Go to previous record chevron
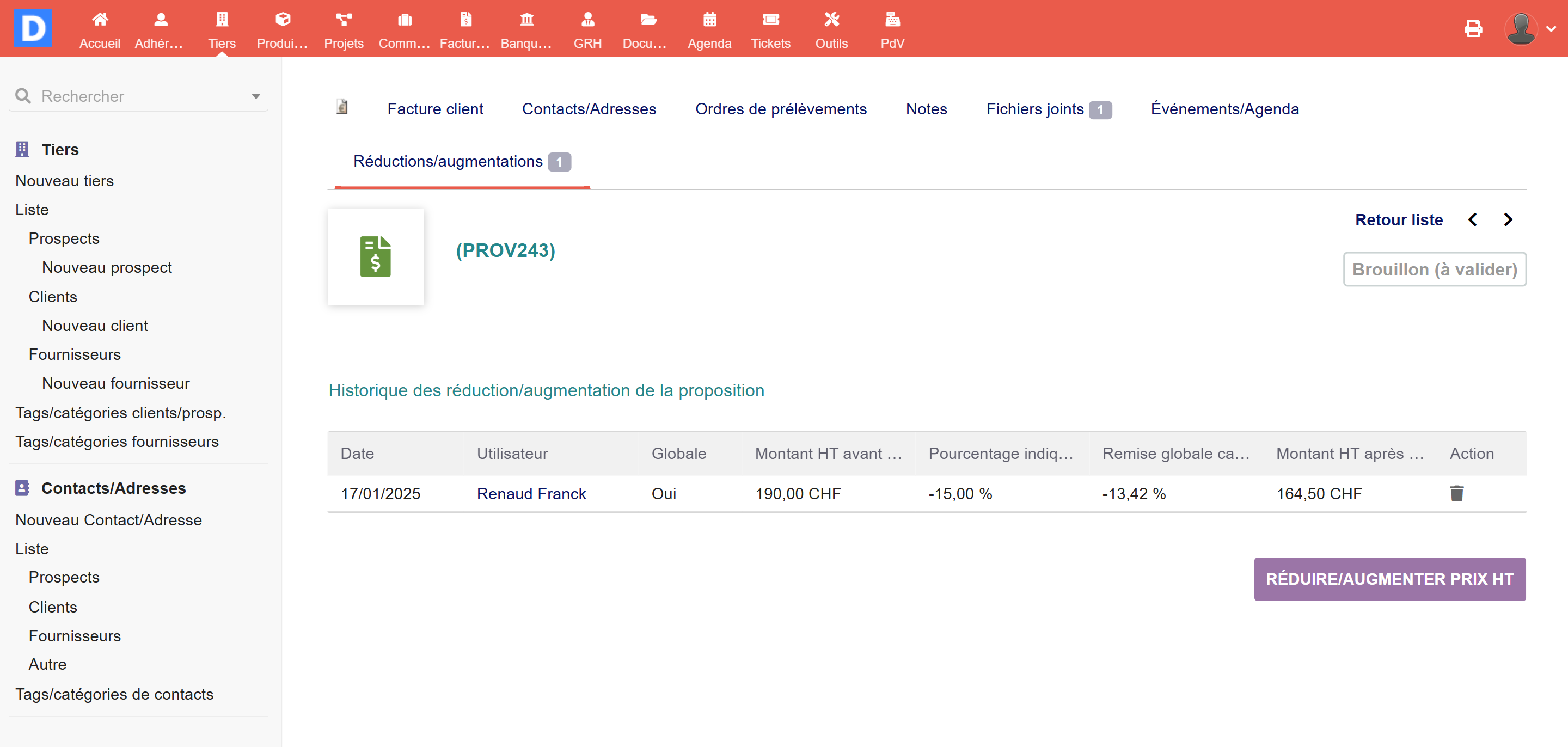 (x=1472, y=220)
